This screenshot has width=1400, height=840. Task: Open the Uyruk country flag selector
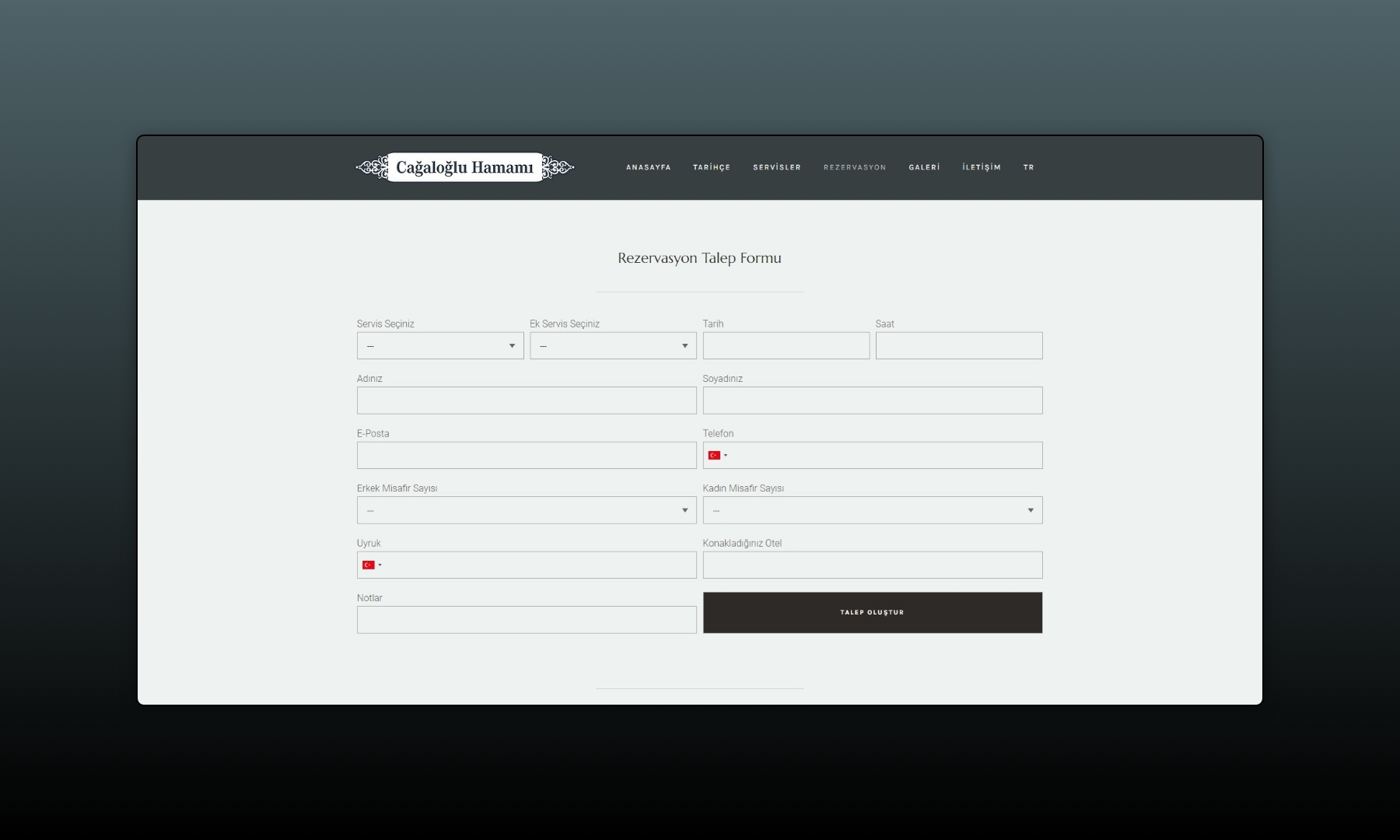(x=371, y=565)
